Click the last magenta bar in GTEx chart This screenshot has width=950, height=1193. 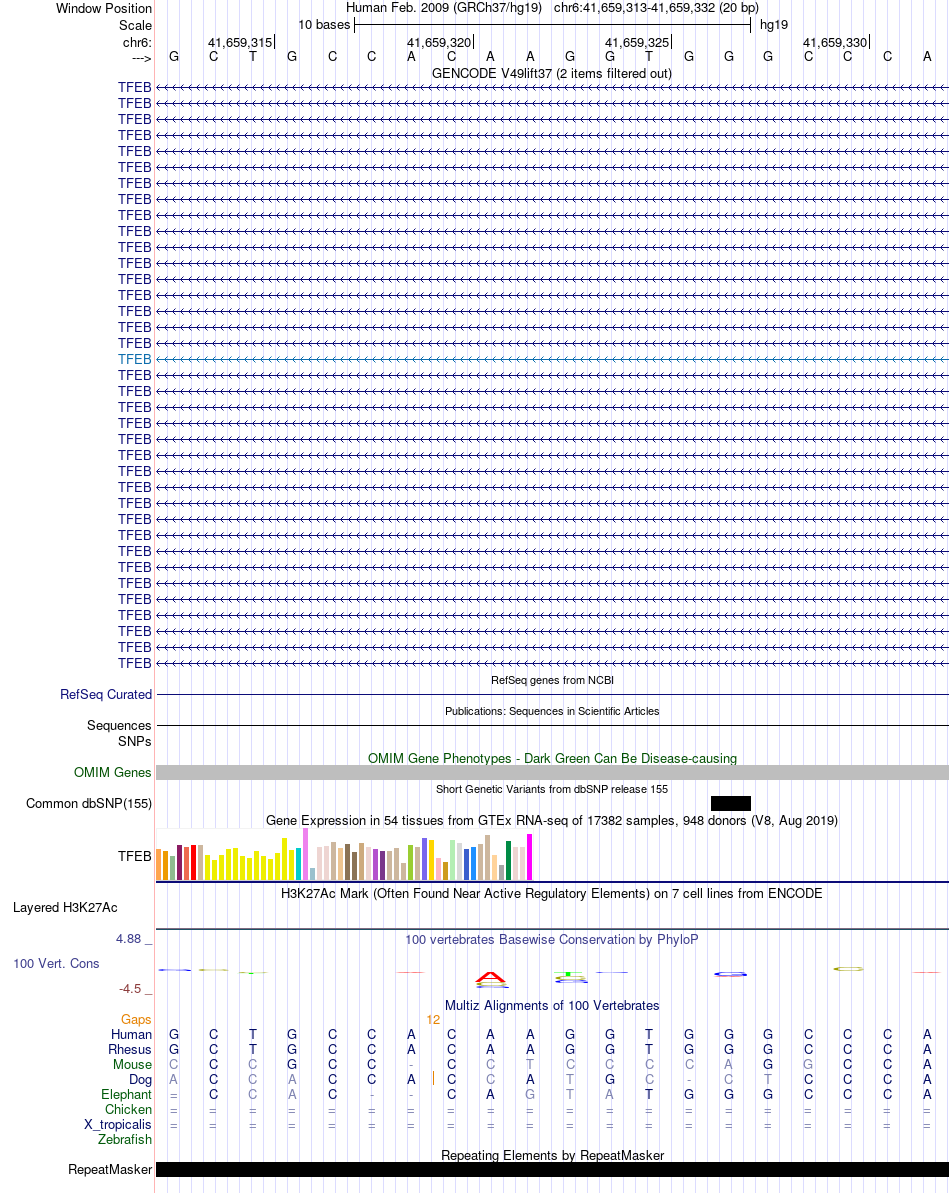529,857
